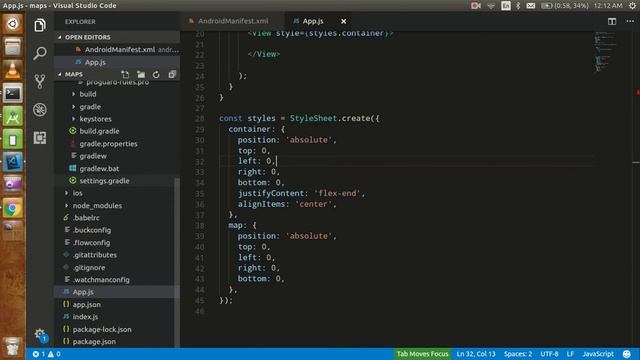Open app.json file

point(87,304)
